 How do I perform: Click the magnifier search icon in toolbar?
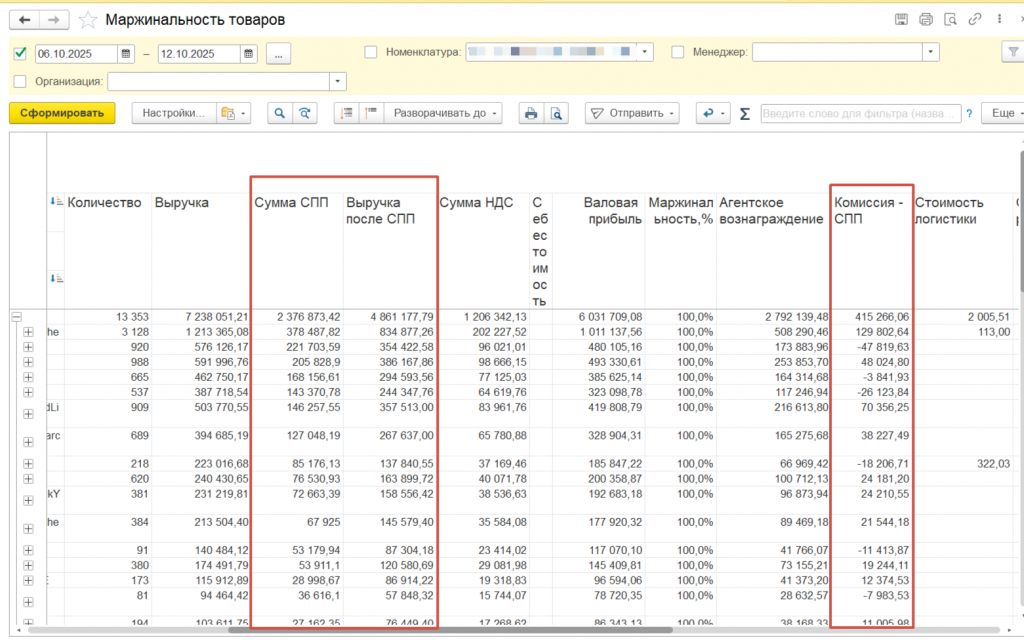pyautogui.click(x=279, y=113)
